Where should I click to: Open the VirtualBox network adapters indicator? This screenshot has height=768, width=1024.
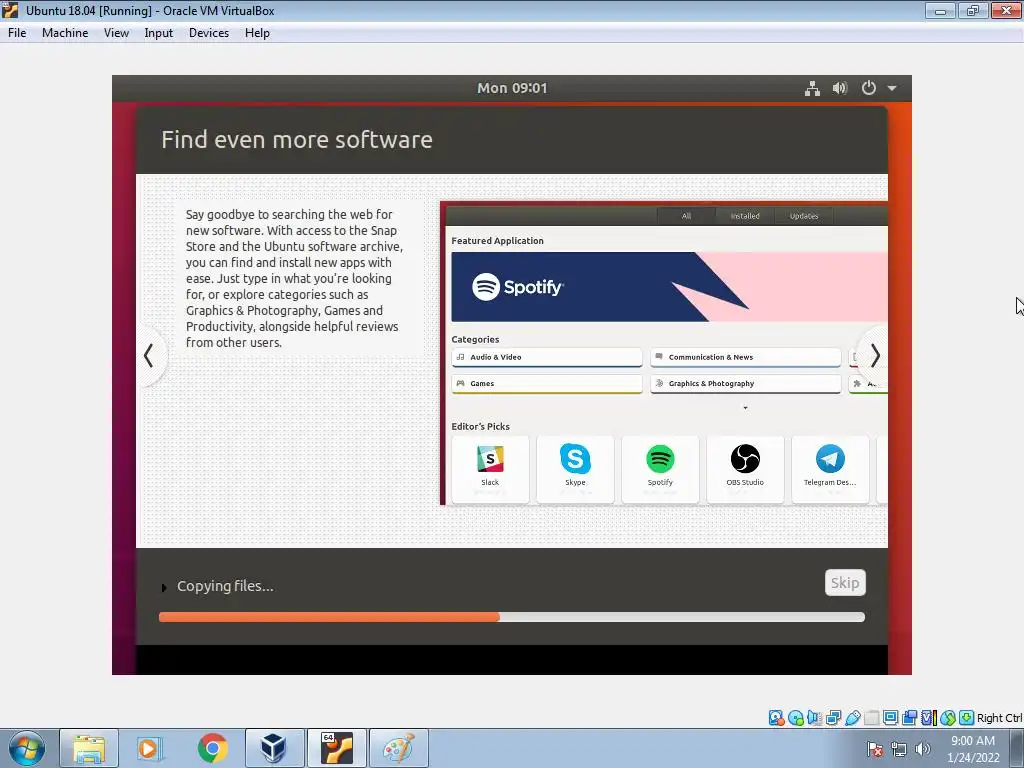click(x=833, y=718)
